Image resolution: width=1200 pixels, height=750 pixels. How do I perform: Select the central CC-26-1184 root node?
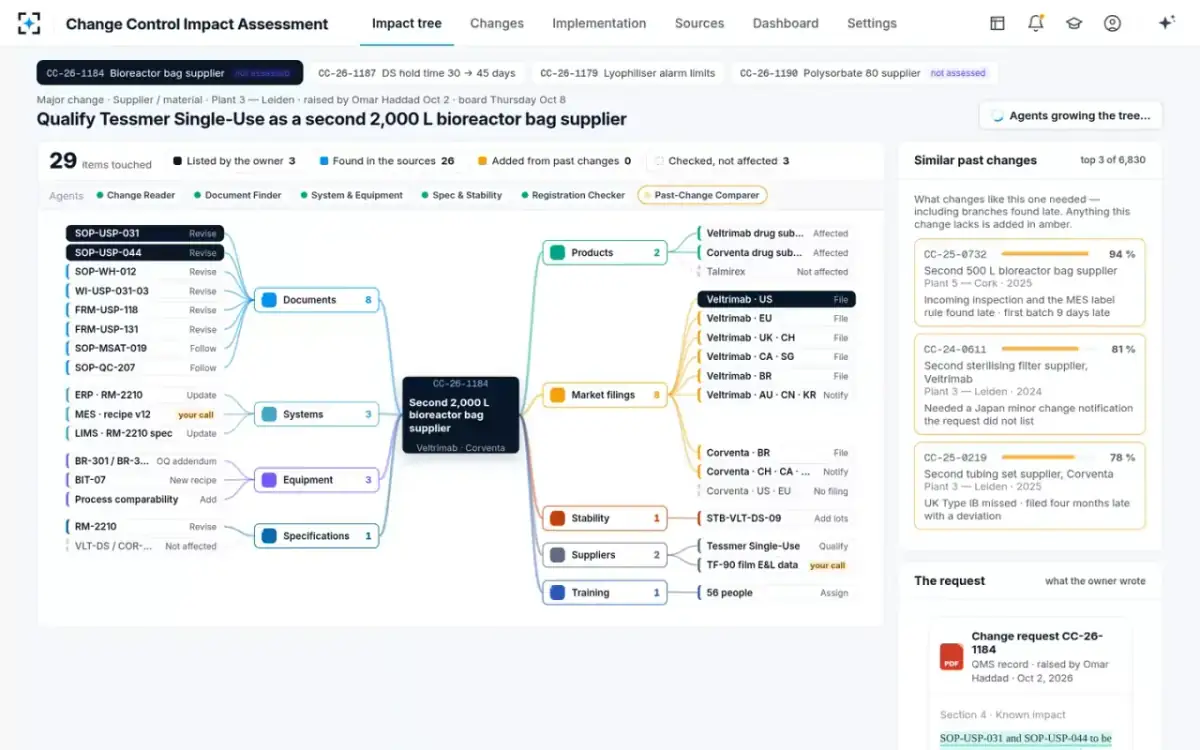pos(461,415)
